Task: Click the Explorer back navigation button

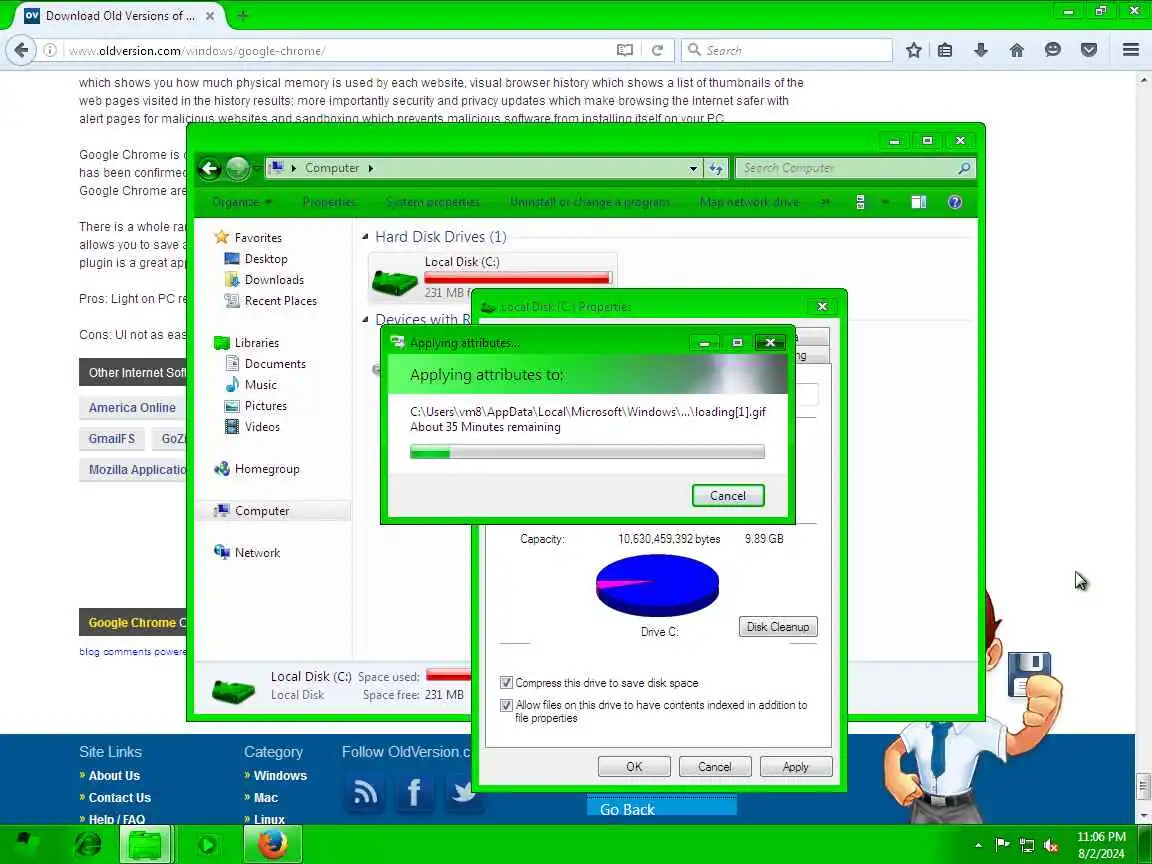Action: (209, 168)
